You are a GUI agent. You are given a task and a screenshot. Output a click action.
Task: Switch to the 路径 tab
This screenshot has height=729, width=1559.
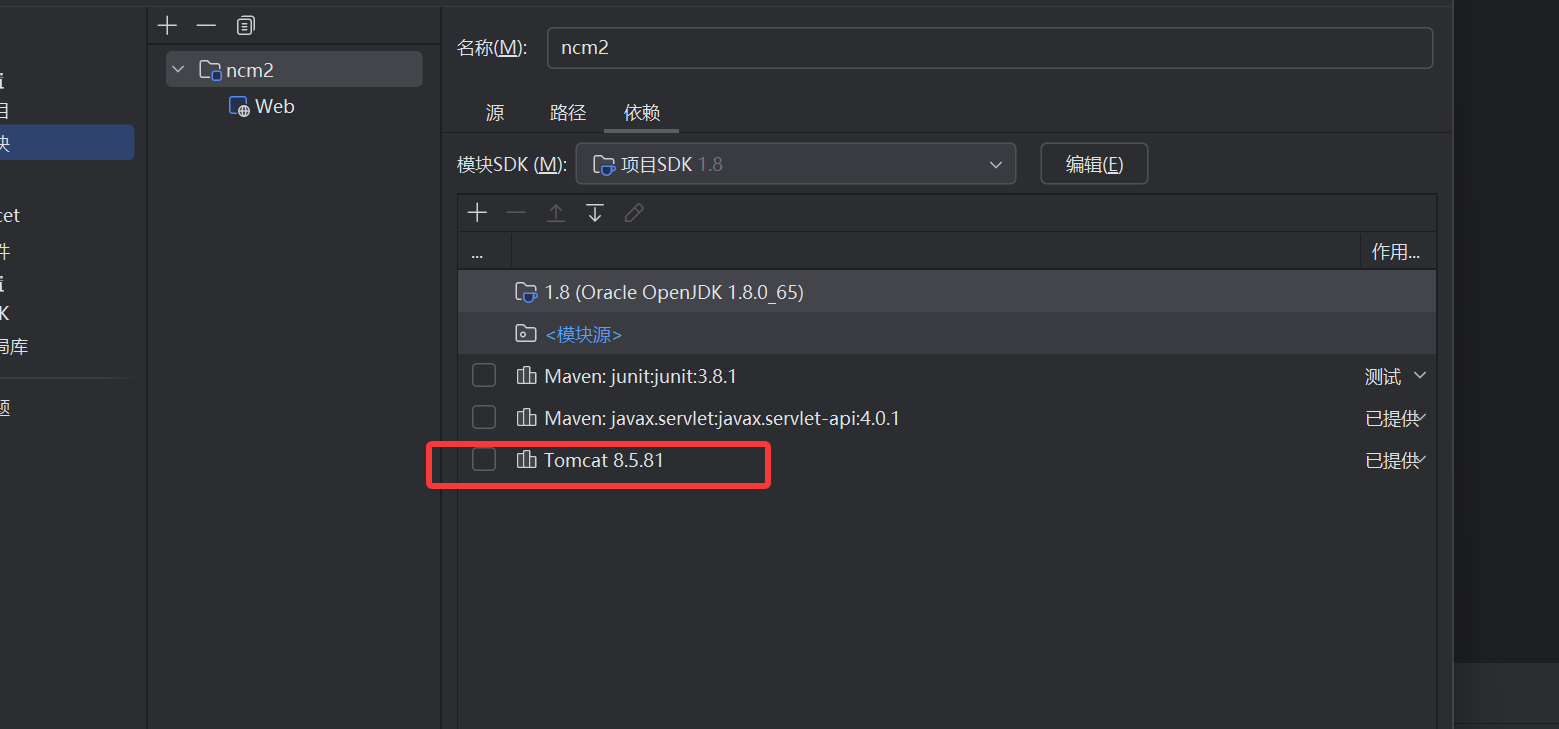[x=568, y=113]
